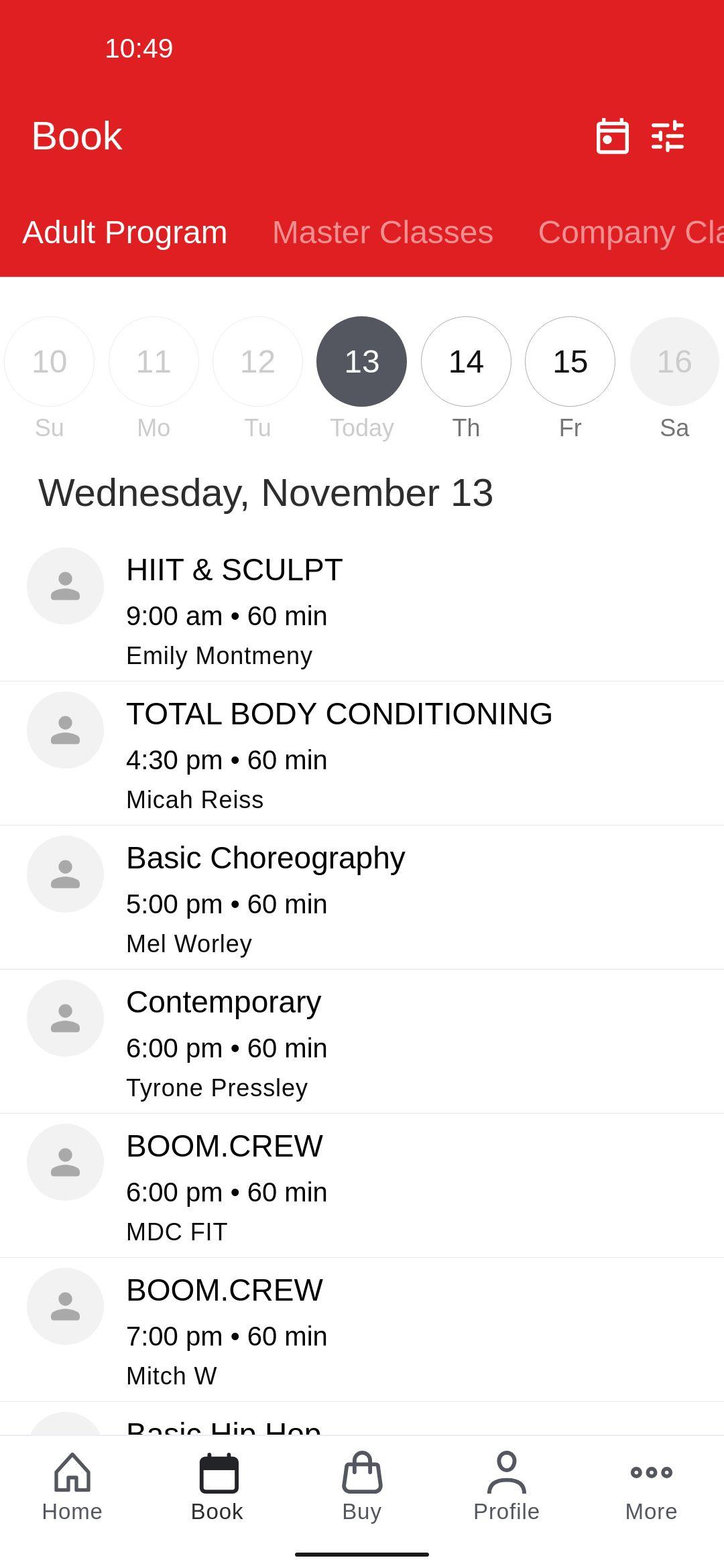This screenshot has height=1568, width=724.
Task: Open the More options dots icon
Action: (x=652, y=1472)
